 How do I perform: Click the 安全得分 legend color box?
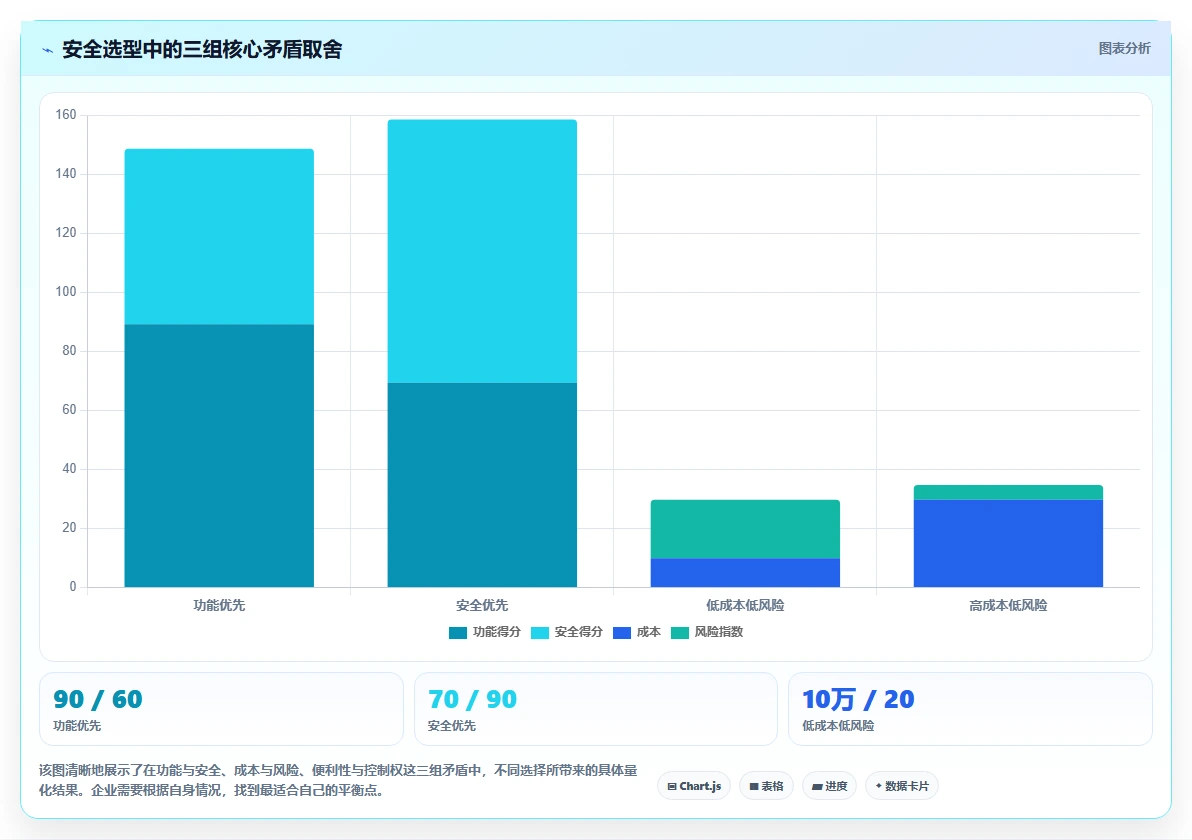coord(540,632)
